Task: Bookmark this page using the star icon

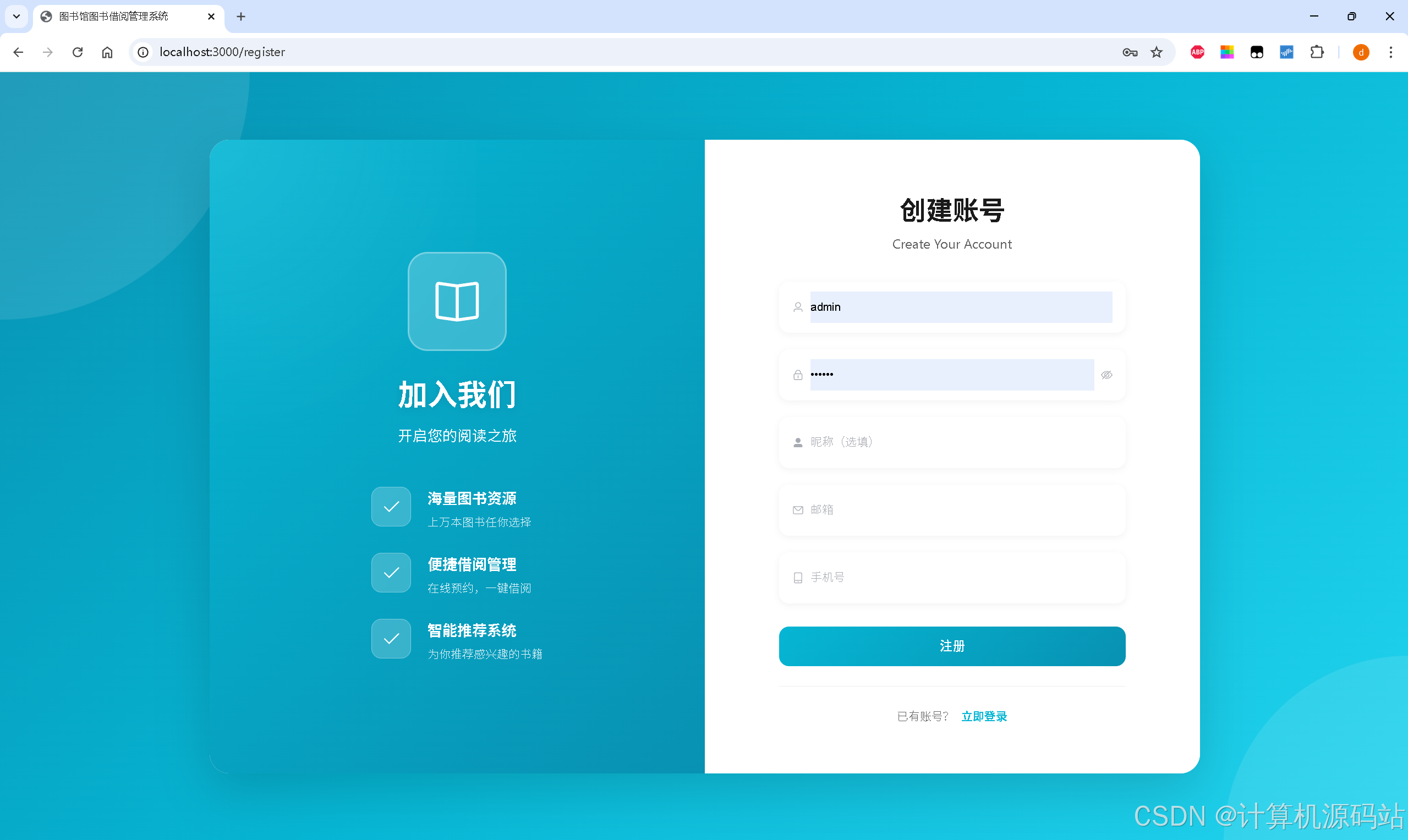Action: tap(1157, 52)
